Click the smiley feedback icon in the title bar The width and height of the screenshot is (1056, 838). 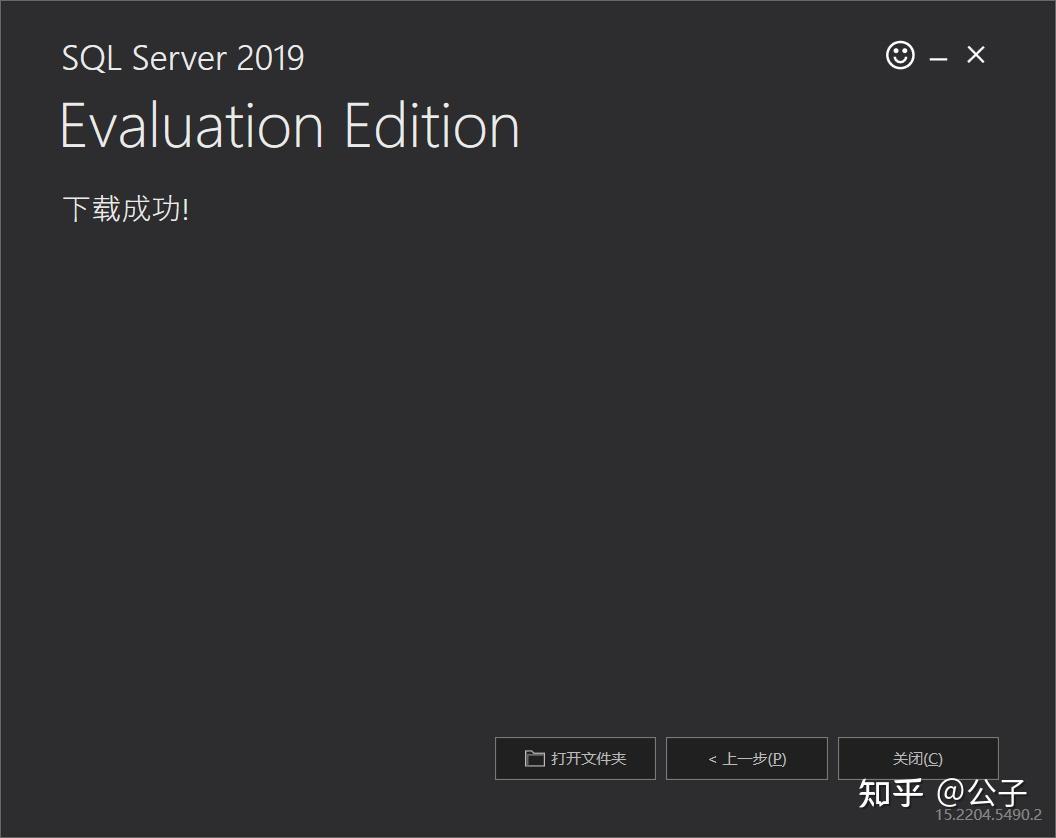899,56
